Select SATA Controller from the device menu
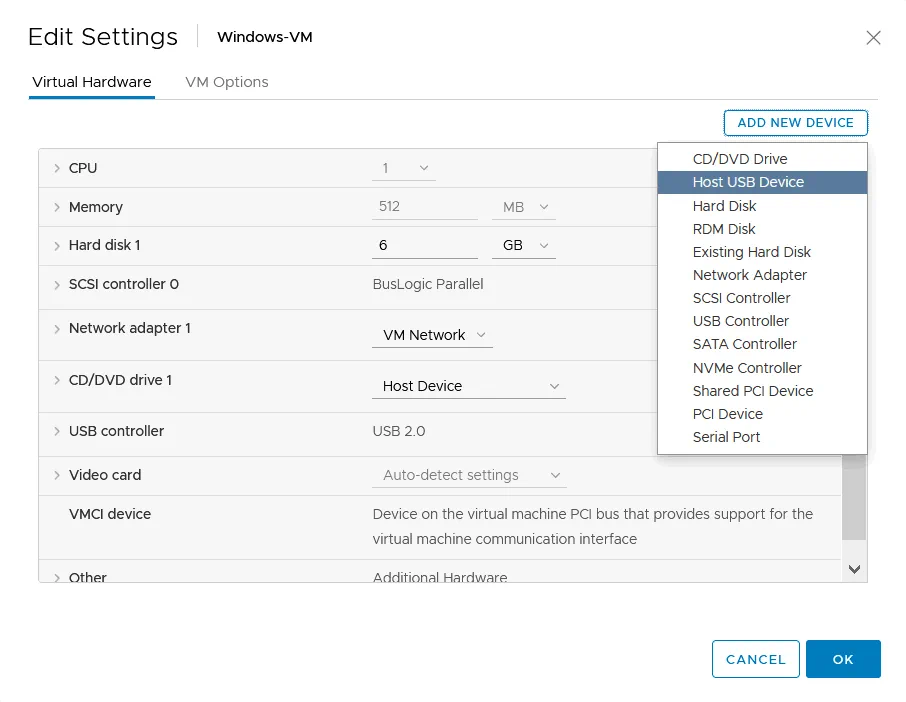 click(744, 344)
